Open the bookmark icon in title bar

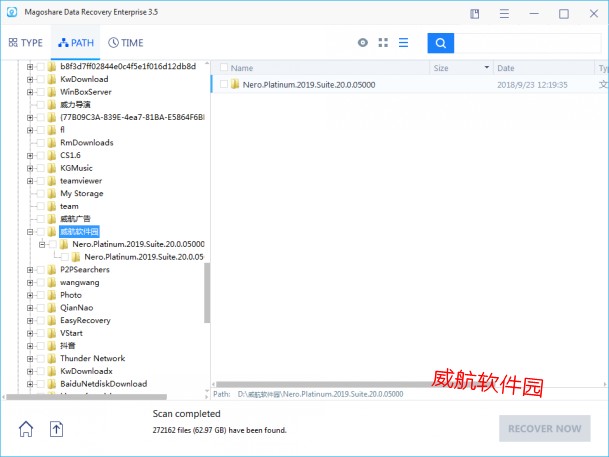coord(475,14)
